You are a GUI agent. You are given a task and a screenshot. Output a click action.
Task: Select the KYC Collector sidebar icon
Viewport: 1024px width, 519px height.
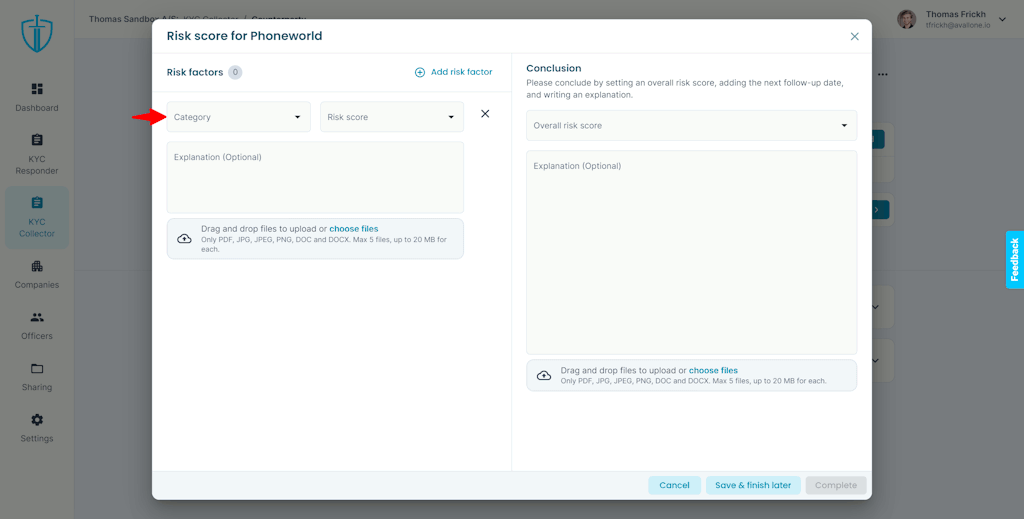point(37,202)
